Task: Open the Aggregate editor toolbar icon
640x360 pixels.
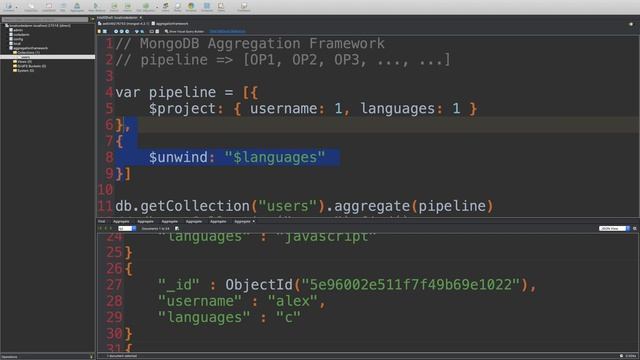Action: click(77, 7)
